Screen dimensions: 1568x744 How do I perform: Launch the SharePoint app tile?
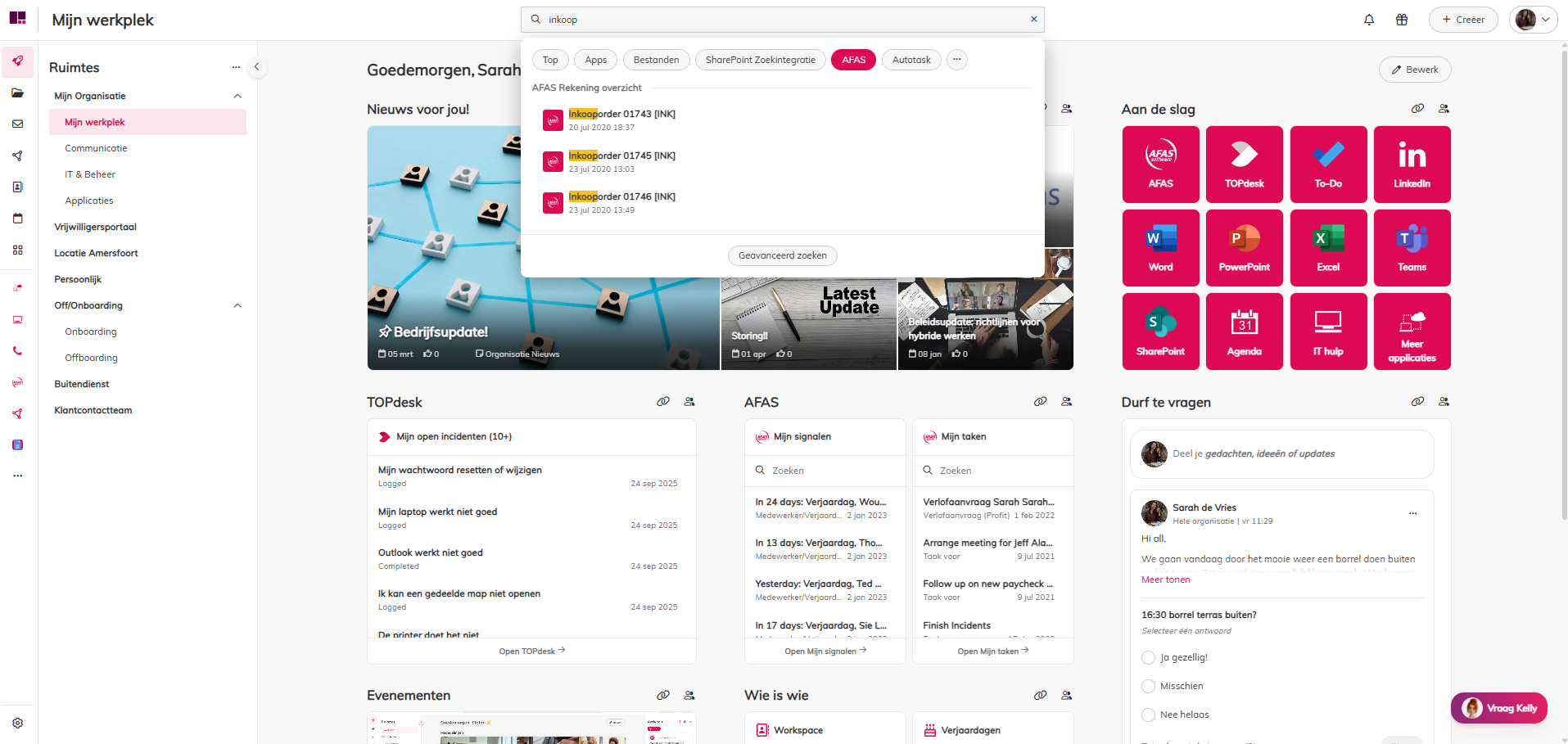[1161, 331]
